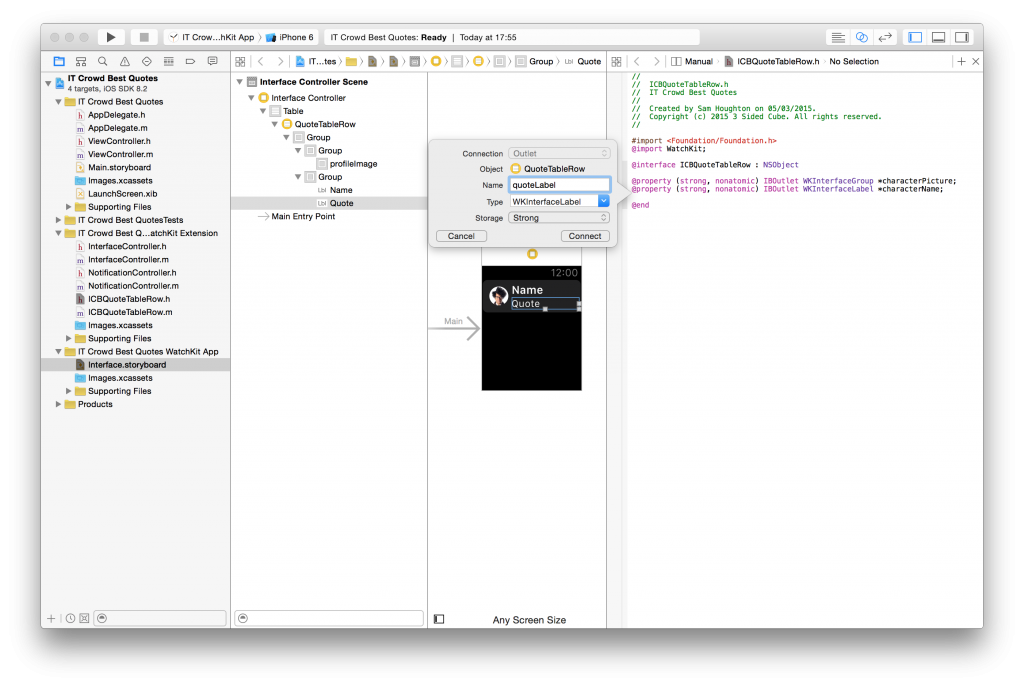Click the quoteLabel name input field
This screenshot has height=687, width=1024.
point(560,185)
